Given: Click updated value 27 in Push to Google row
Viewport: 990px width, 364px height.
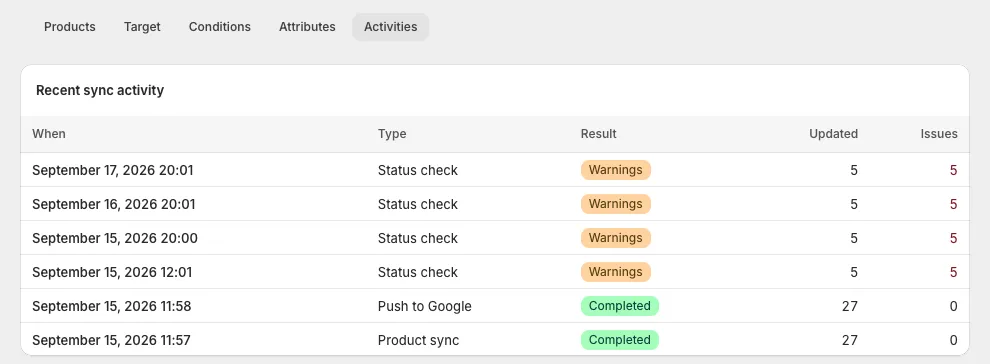Looking at the screenshot, I should [x=850, y=307].
